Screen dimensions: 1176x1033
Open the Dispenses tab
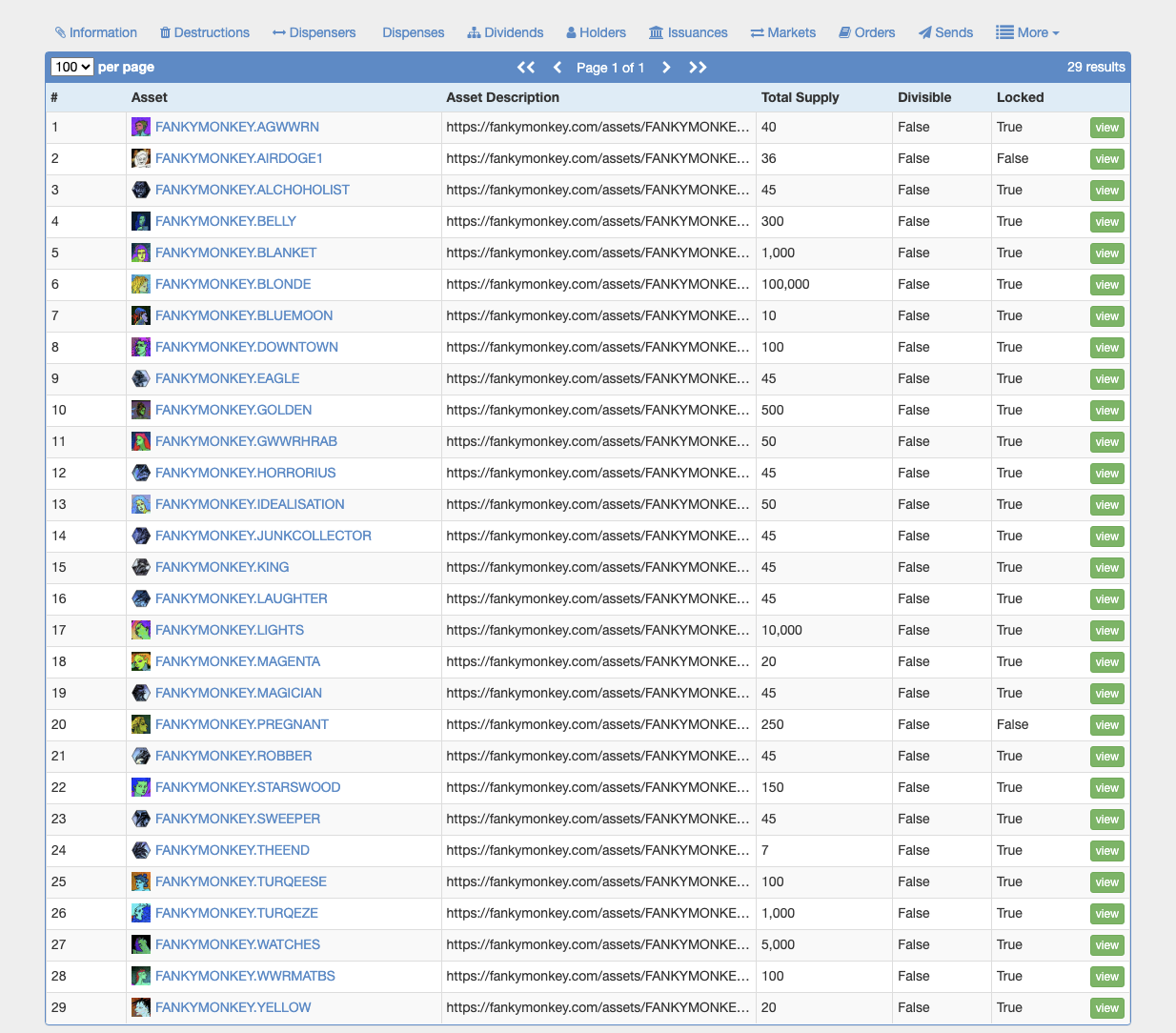click(414, 32)
